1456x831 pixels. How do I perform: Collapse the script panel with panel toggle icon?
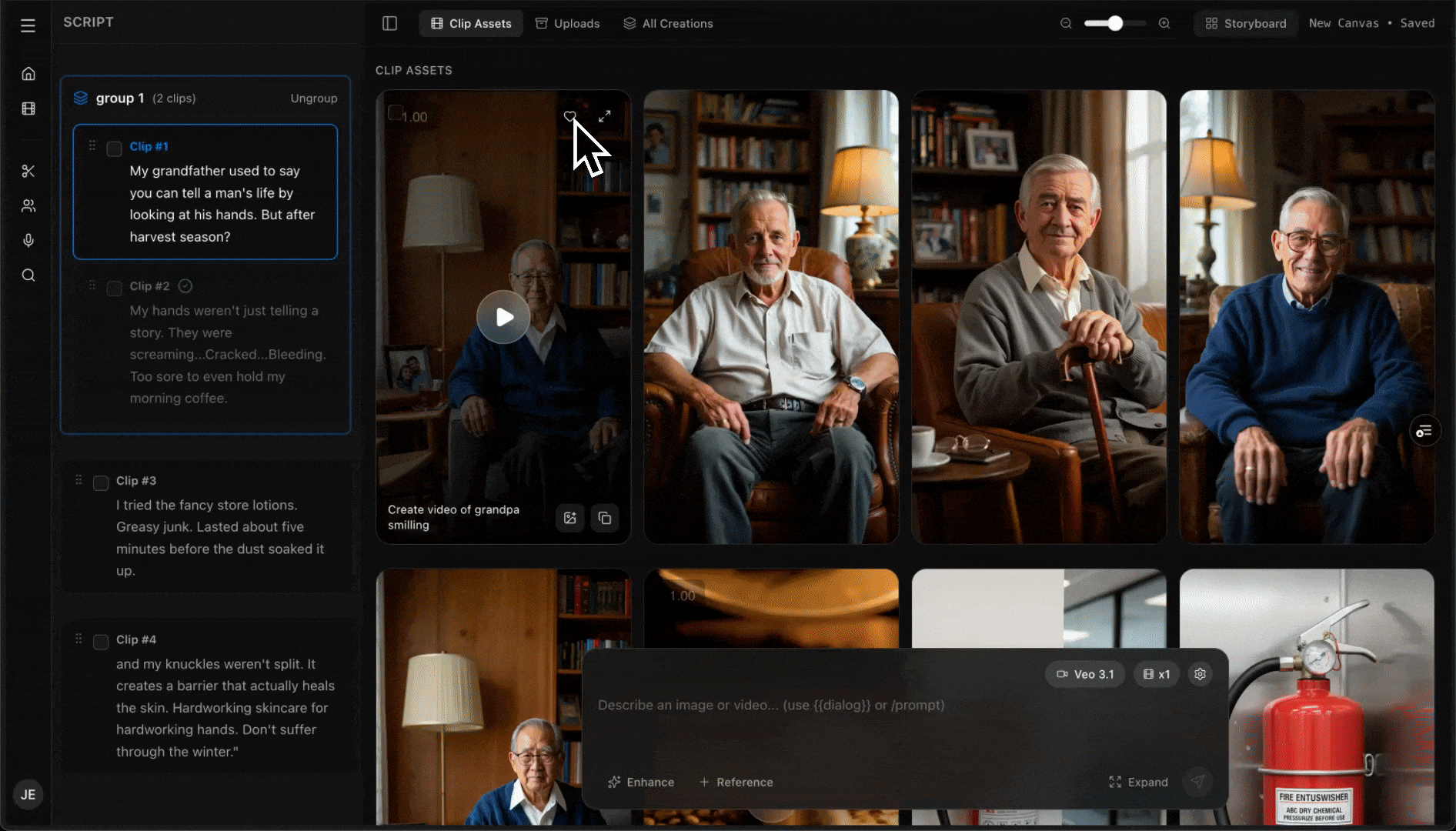(x=390, y=23)
